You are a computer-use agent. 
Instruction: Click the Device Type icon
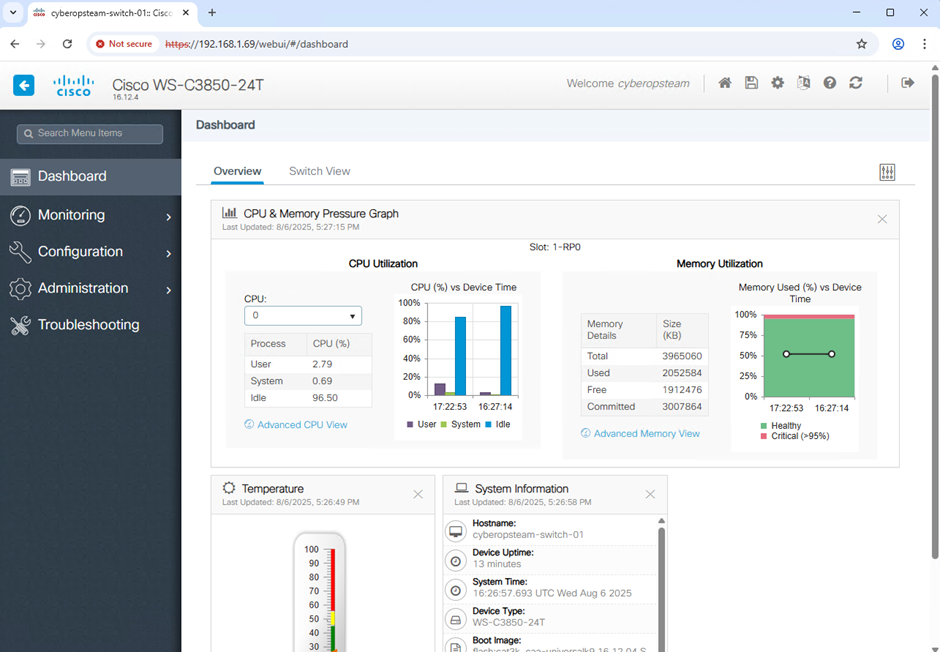456,620
